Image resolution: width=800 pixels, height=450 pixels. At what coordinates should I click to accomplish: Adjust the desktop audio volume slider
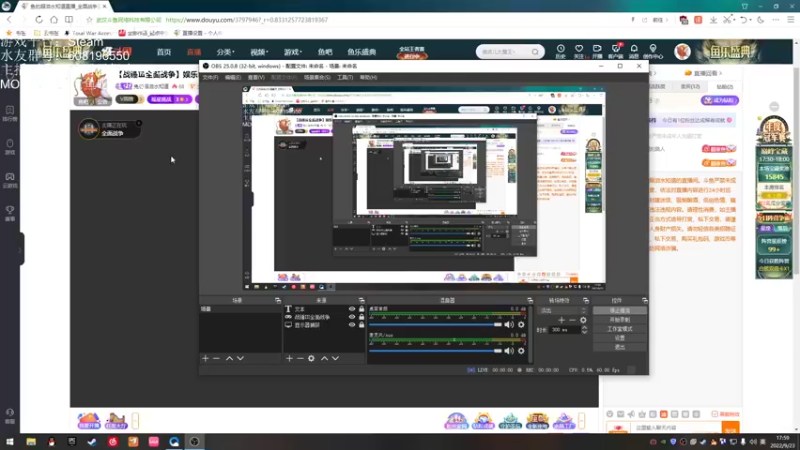(435, 324)
